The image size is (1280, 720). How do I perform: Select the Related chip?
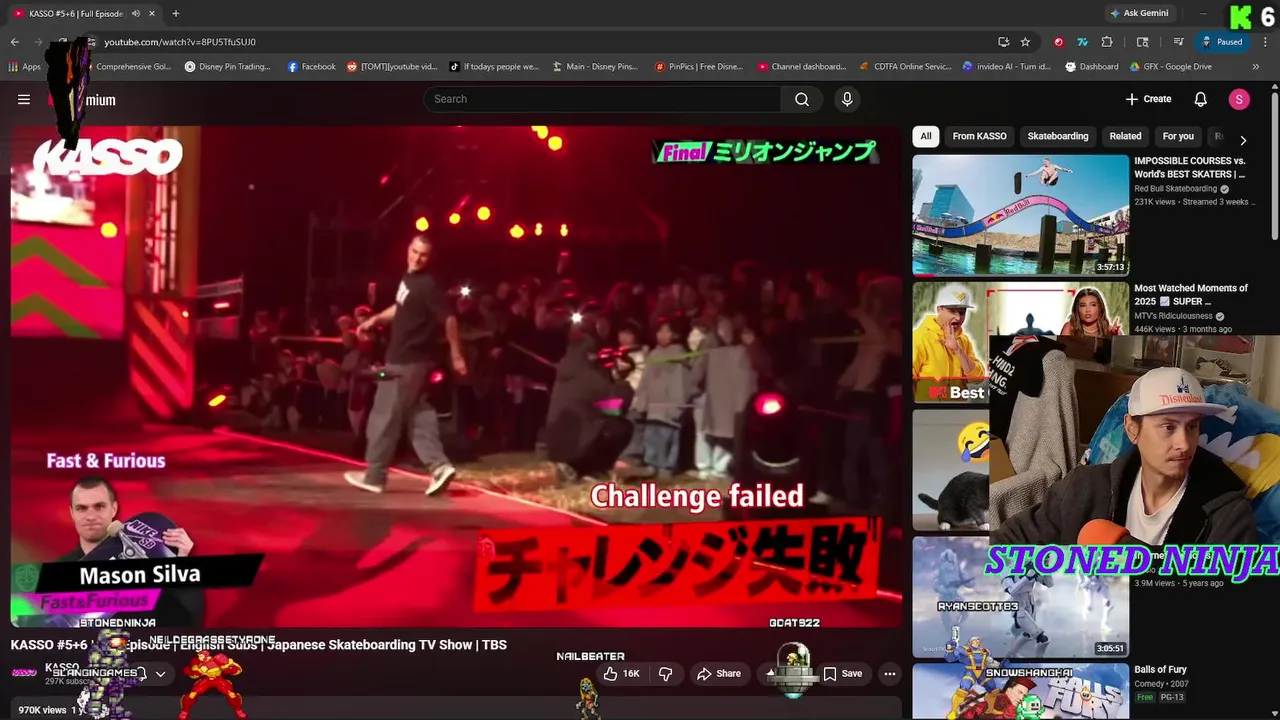(1125, 136)
